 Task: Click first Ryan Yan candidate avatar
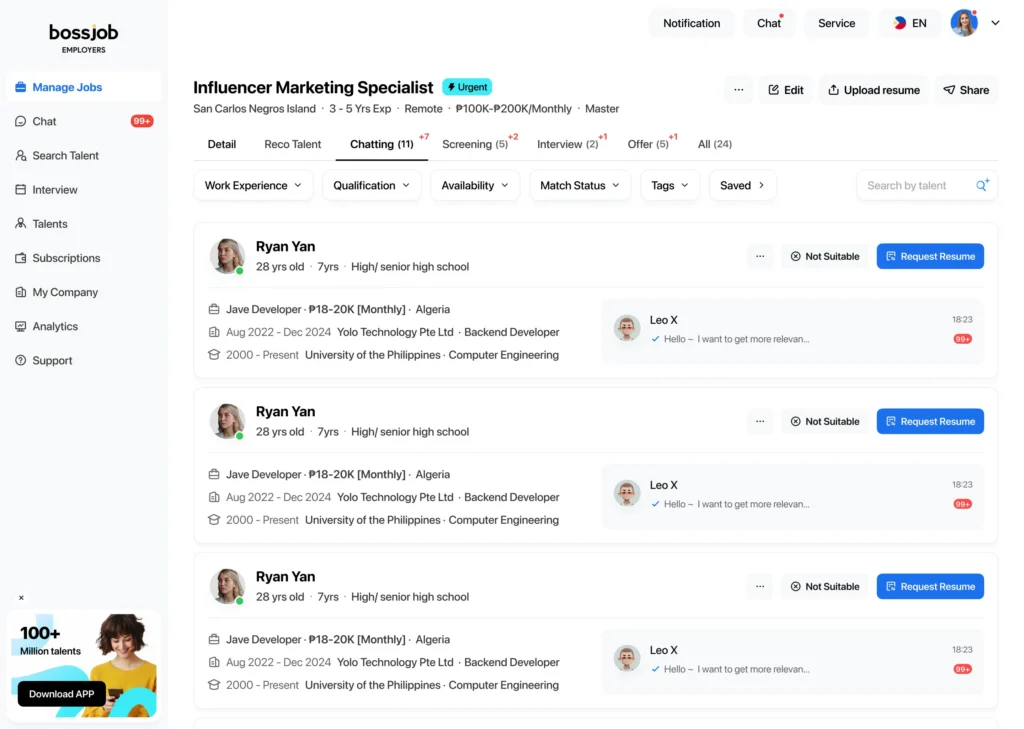(x=227, y=255)
